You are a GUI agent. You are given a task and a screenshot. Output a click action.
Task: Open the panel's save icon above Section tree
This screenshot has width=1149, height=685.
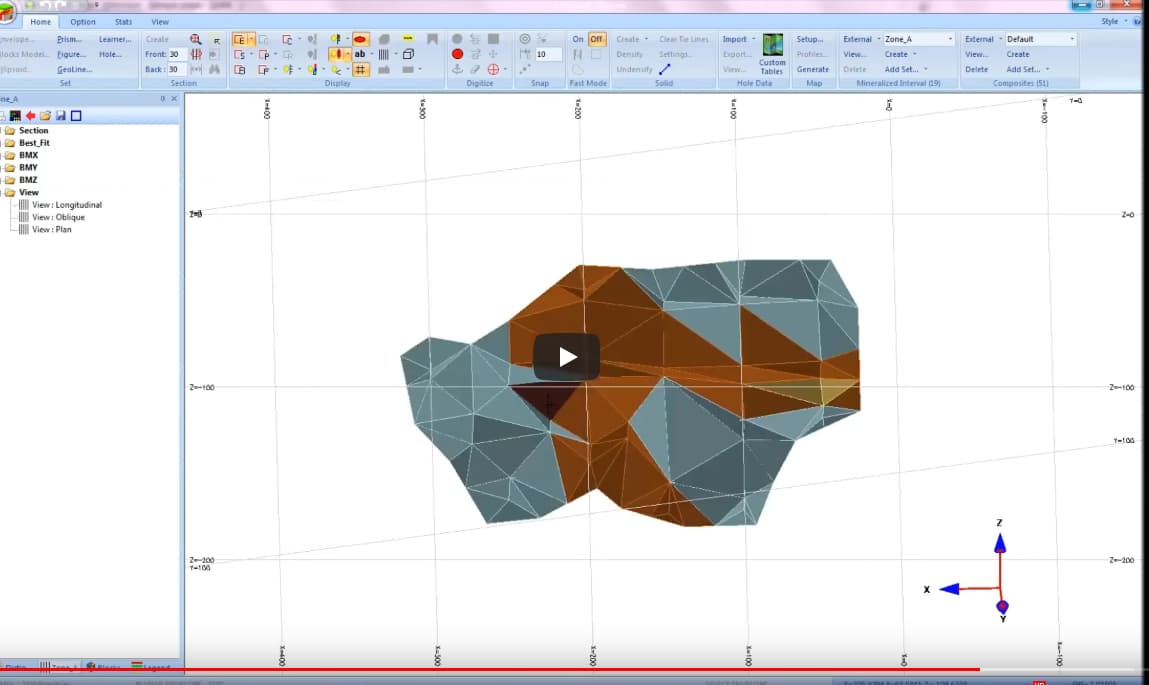(x=61, y=116)
